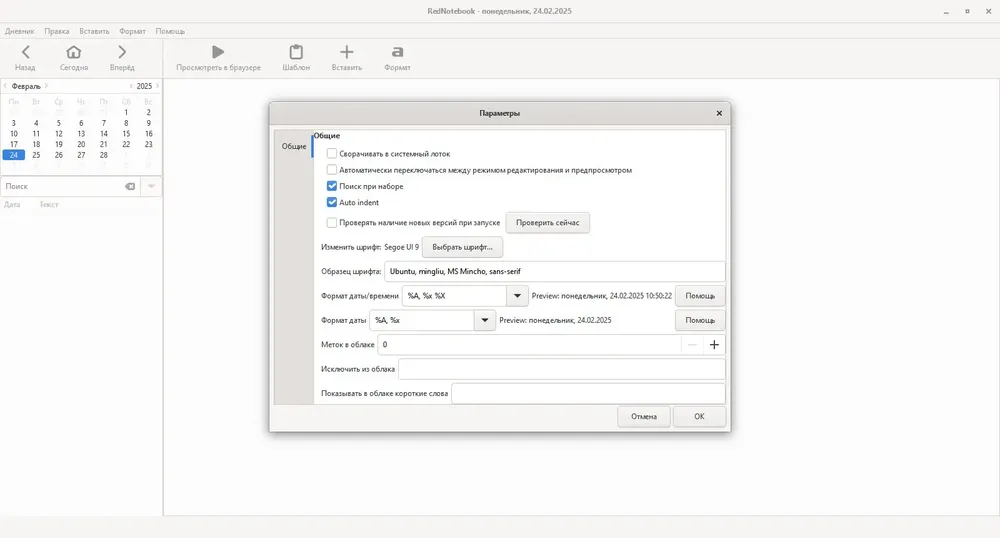Confirm settings with the OK button
This screenshot has width=1000, height=538.
click(700, 416)
